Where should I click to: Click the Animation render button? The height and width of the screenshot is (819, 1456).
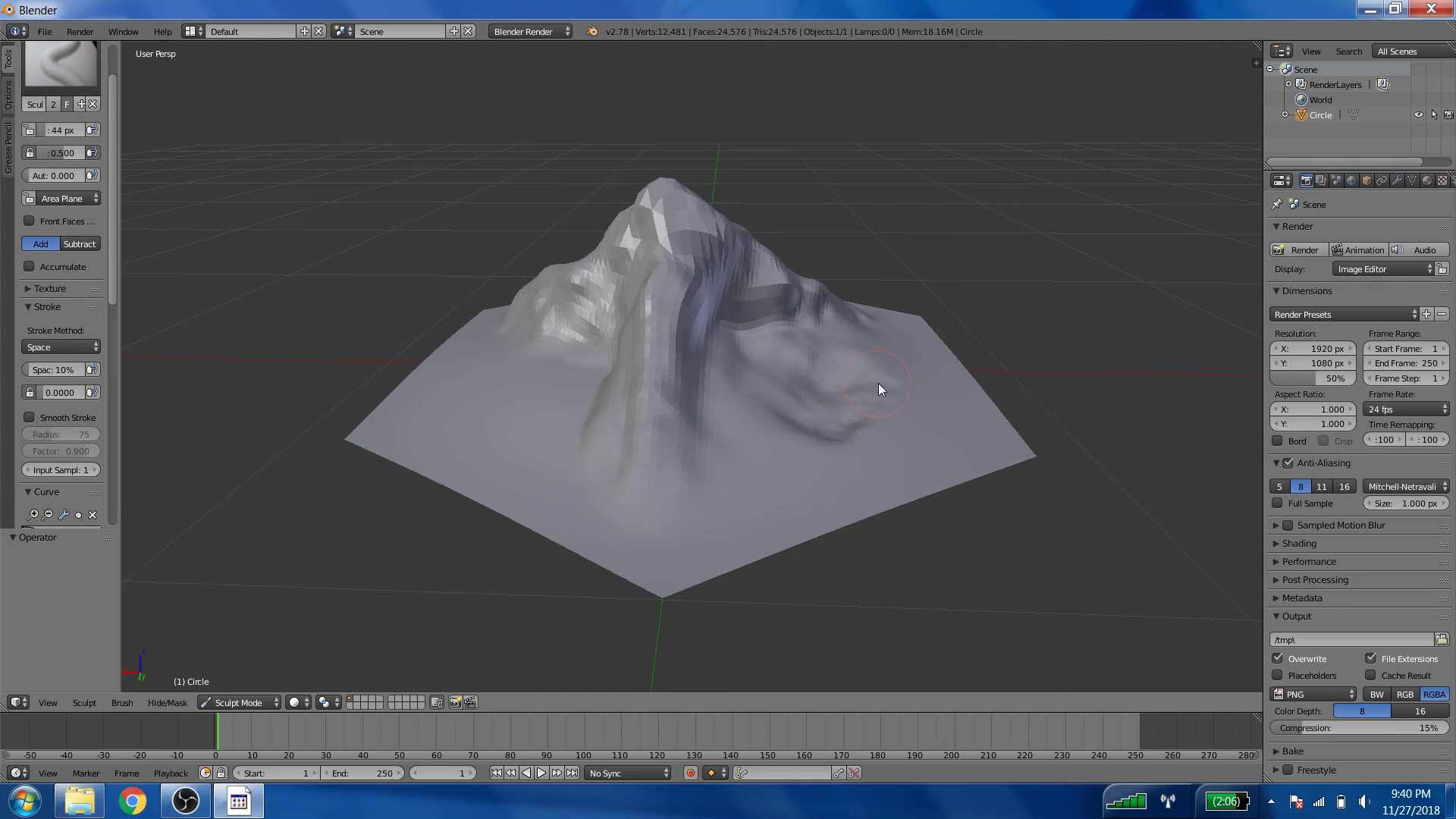1358,249
